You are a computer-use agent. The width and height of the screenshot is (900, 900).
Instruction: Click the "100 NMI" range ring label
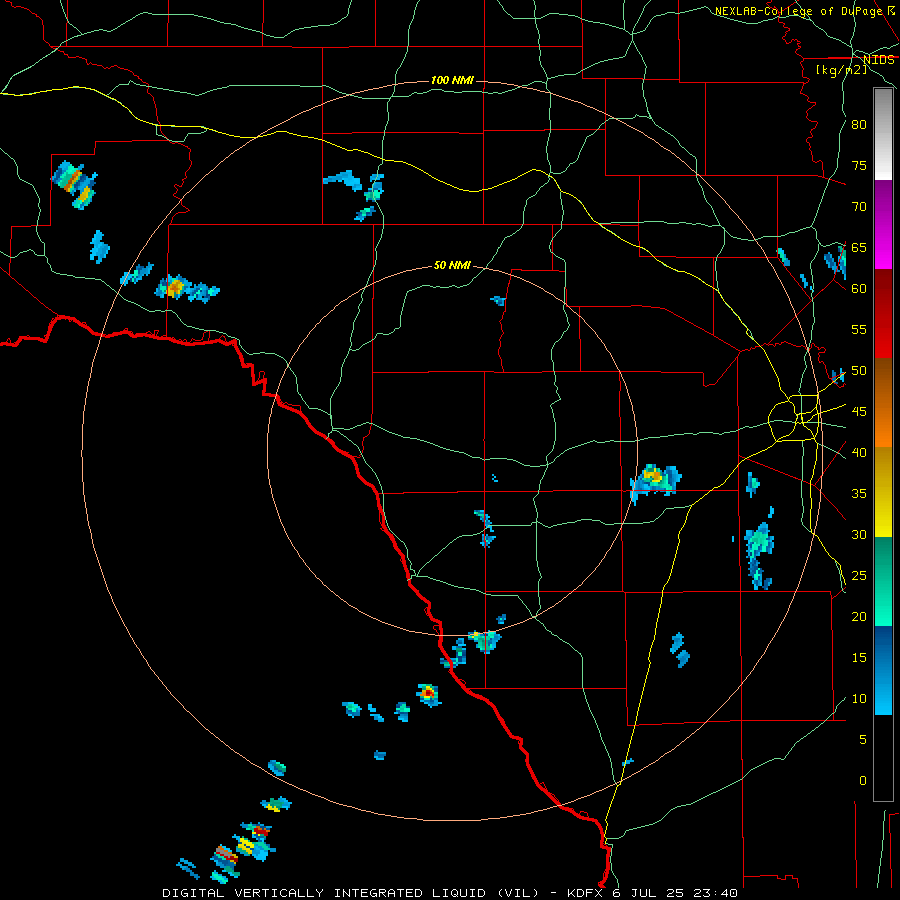(x=452, y=80)
